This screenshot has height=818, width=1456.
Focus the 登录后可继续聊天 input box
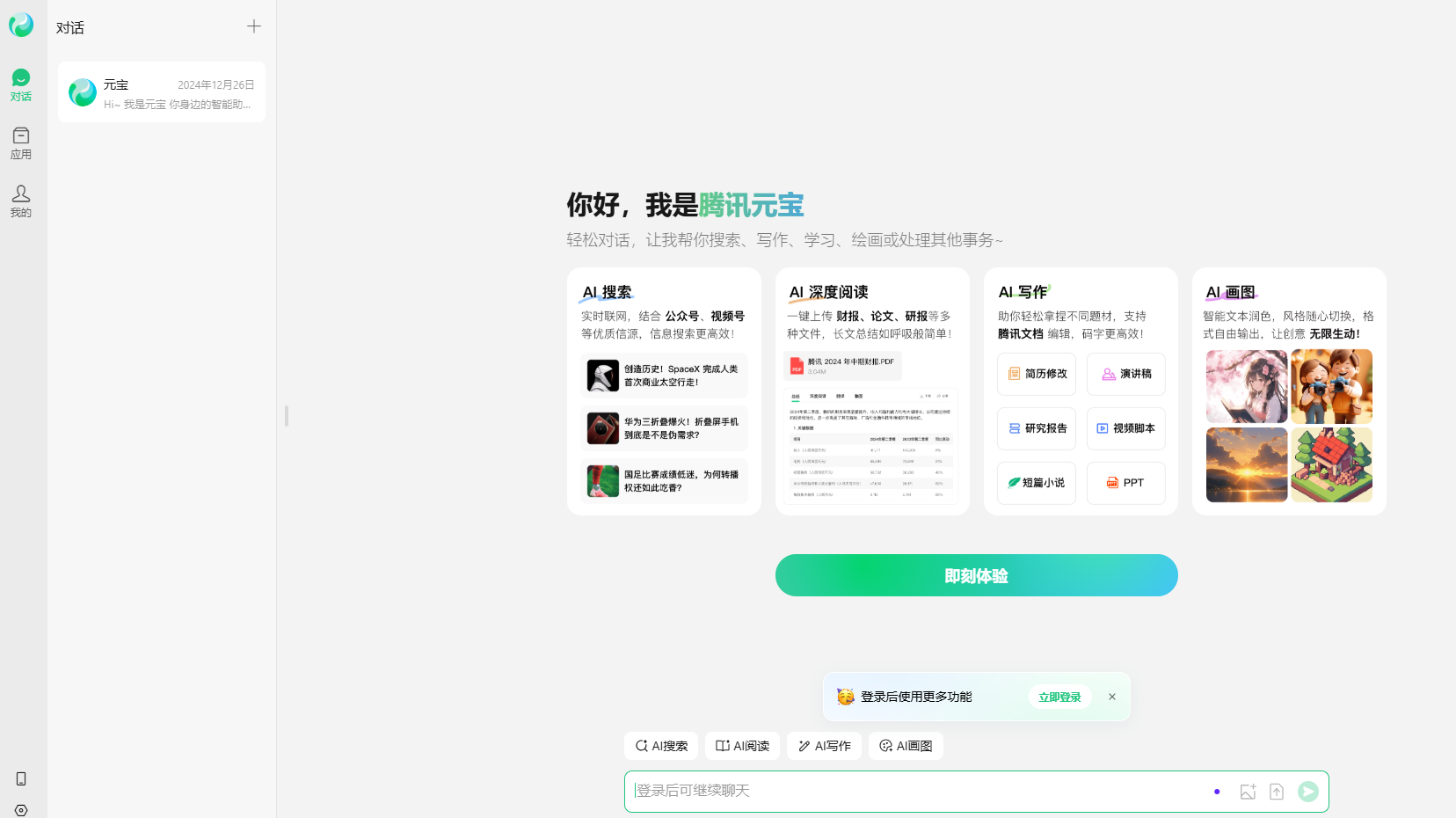(x=977, y=792)
